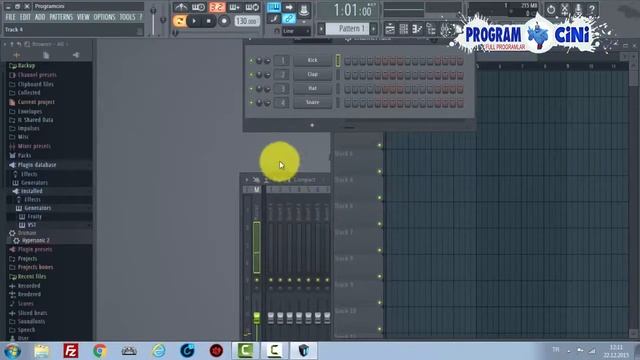640x360 pixels.
Task: Go to next pattern arrow
Action: (373, 29)
